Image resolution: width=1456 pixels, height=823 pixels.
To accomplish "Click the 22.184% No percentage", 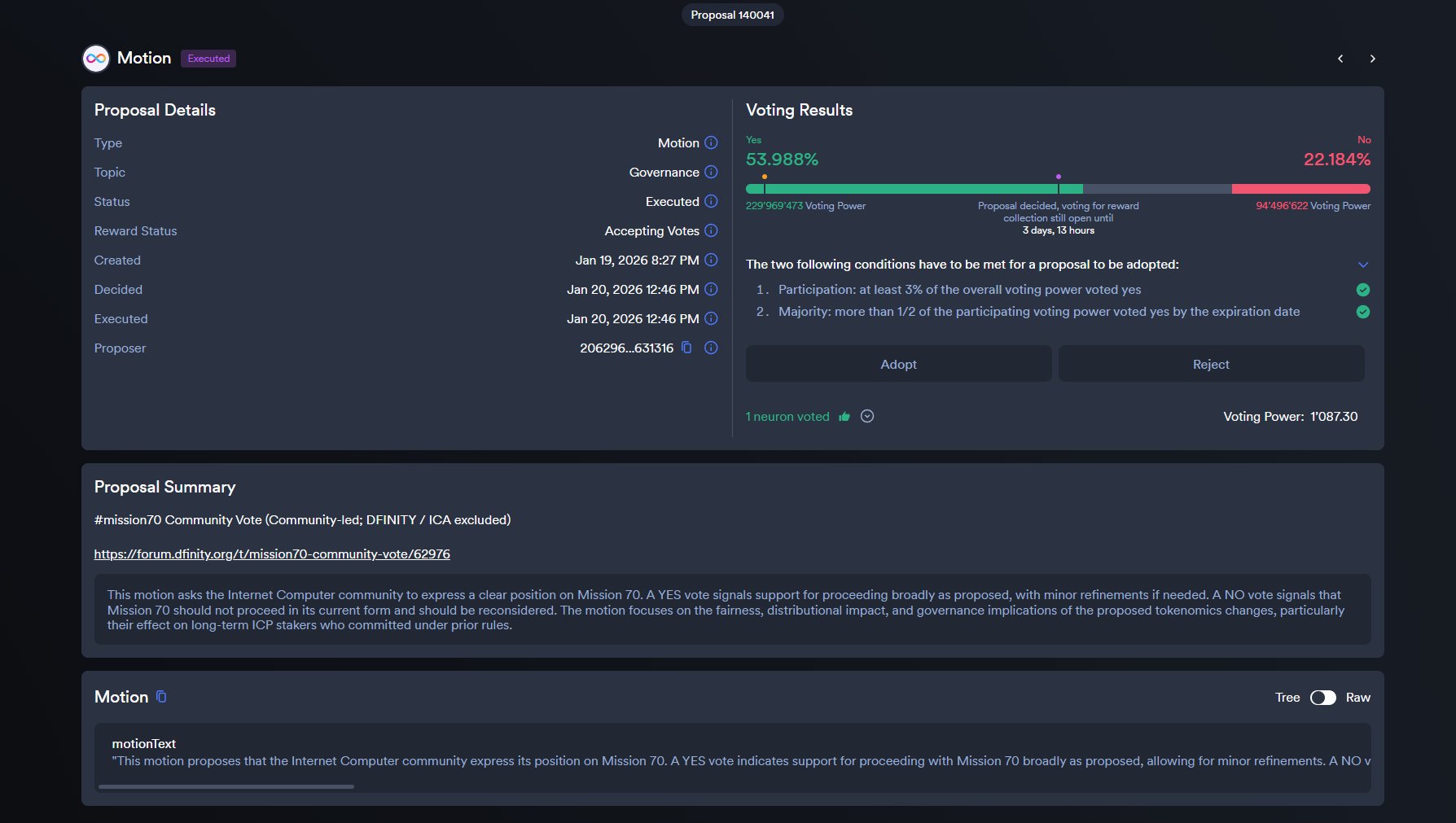I will (x=1337, y=160).
